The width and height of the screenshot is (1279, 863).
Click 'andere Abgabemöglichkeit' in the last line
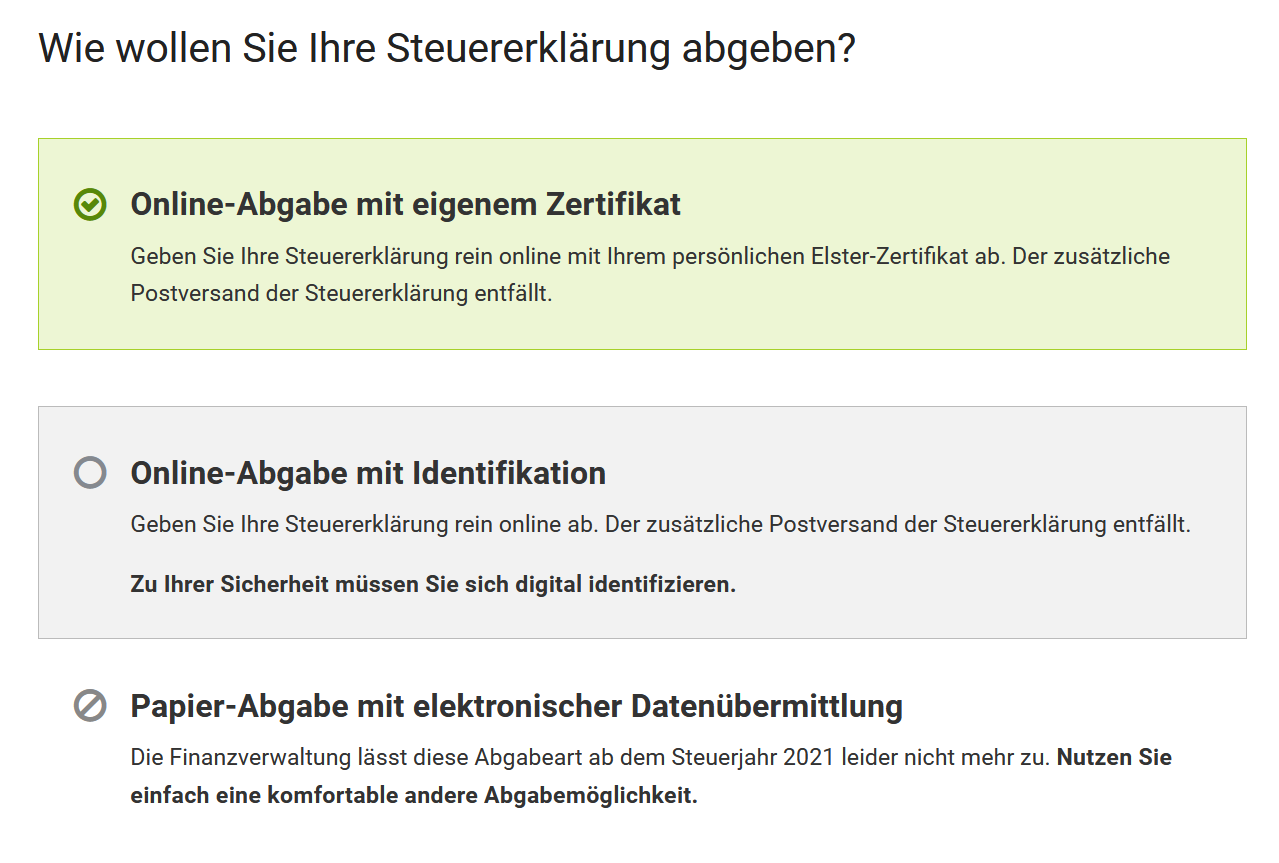[549, 797]
